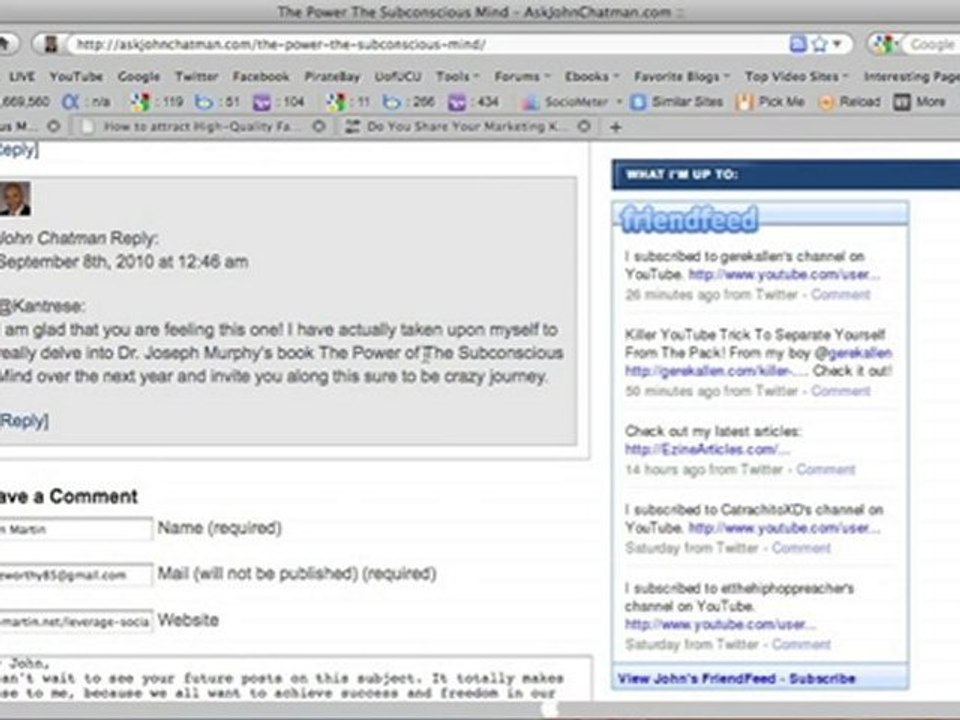Click the Alexa rank icon showing n/a

(70, 102)
